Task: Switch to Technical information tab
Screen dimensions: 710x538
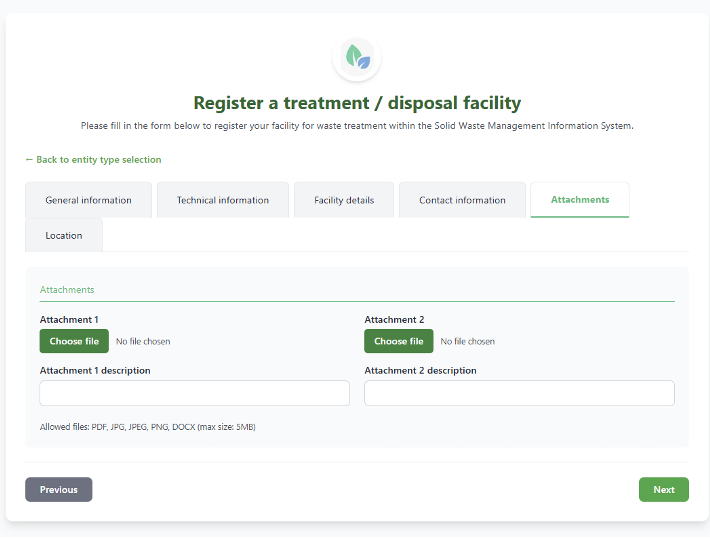Action: pyautogui.click(x=223, y=200)
